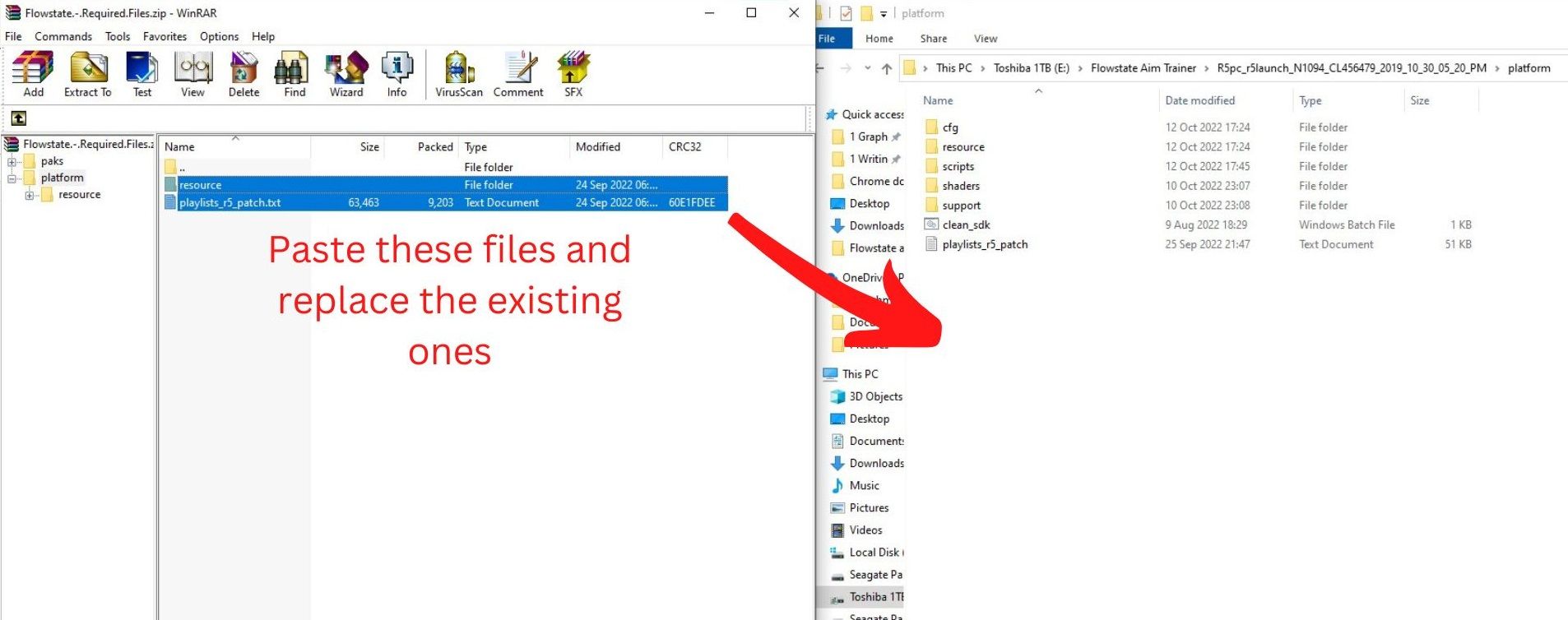Sort Explorer files by Type column
Screen dimensions: 1568x620
1348,100
